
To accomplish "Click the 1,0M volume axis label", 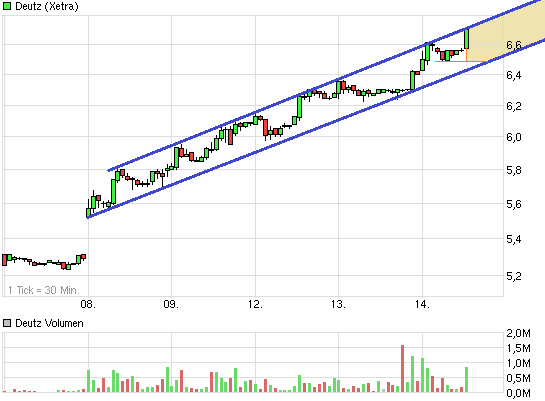I will point(518,363).
